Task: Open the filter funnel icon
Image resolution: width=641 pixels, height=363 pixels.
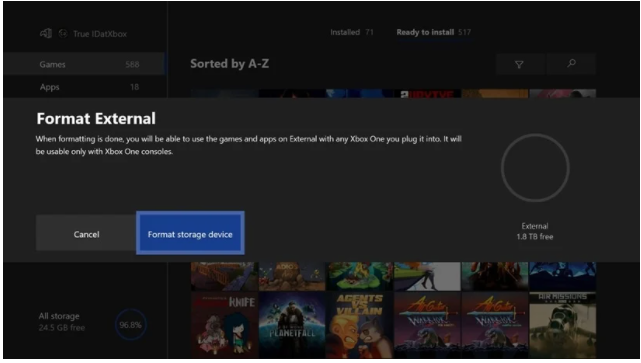Action: pos(519,64)
